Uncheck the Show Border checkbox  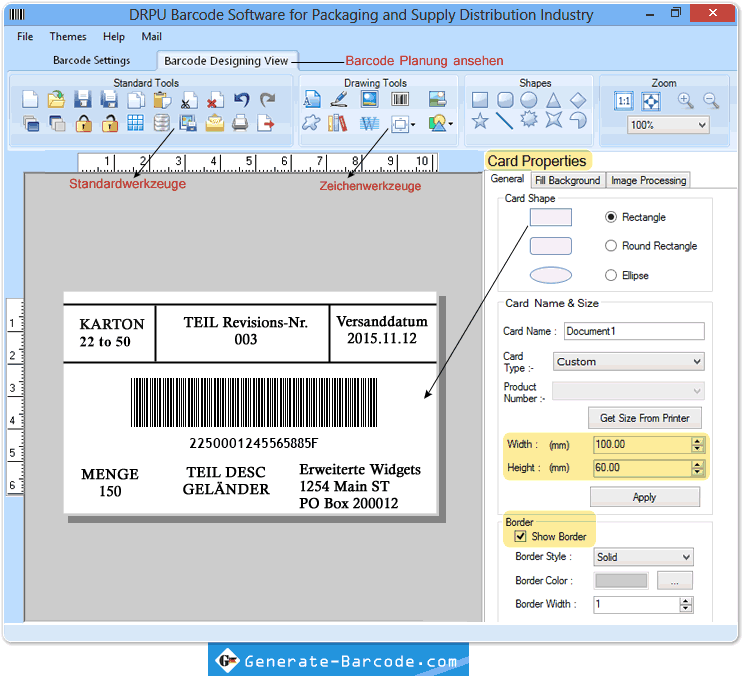pos(521,537)
